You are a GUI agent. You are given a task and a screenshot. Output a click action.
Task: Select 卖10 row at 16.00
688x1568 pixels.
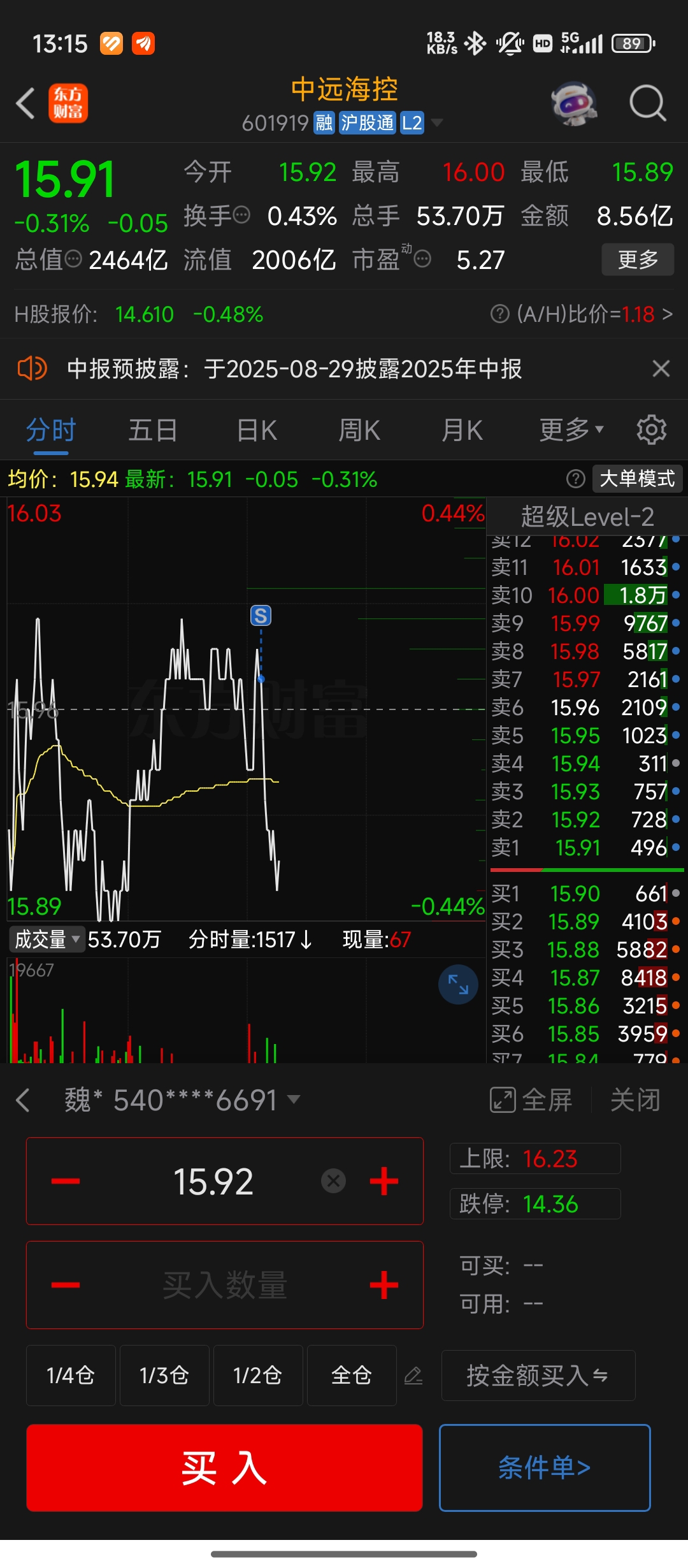click(586, 595)
